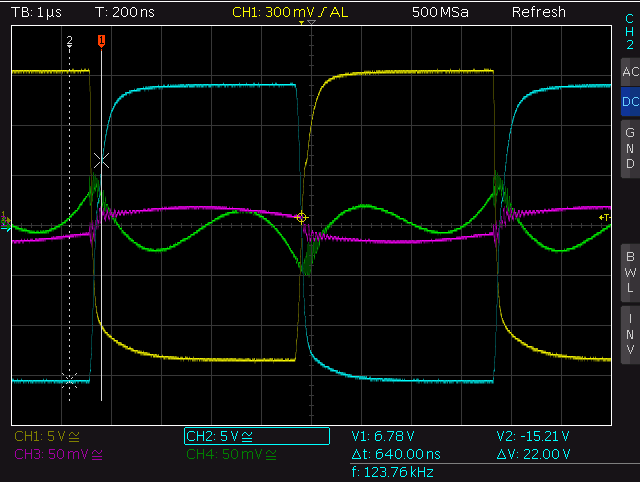Select AC coupling for CH2

(x=630, y=72)
